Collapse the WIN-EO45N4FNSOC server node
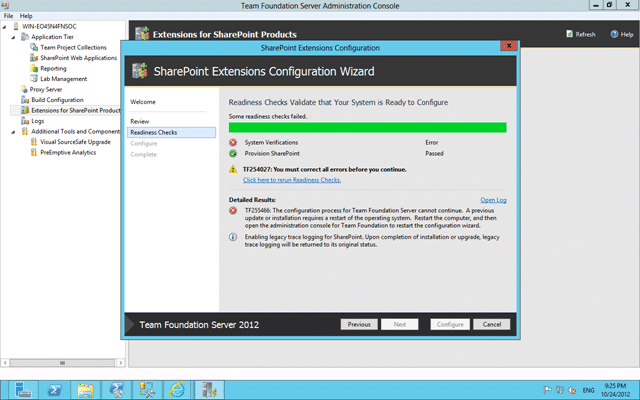 (x=4, y=27)
